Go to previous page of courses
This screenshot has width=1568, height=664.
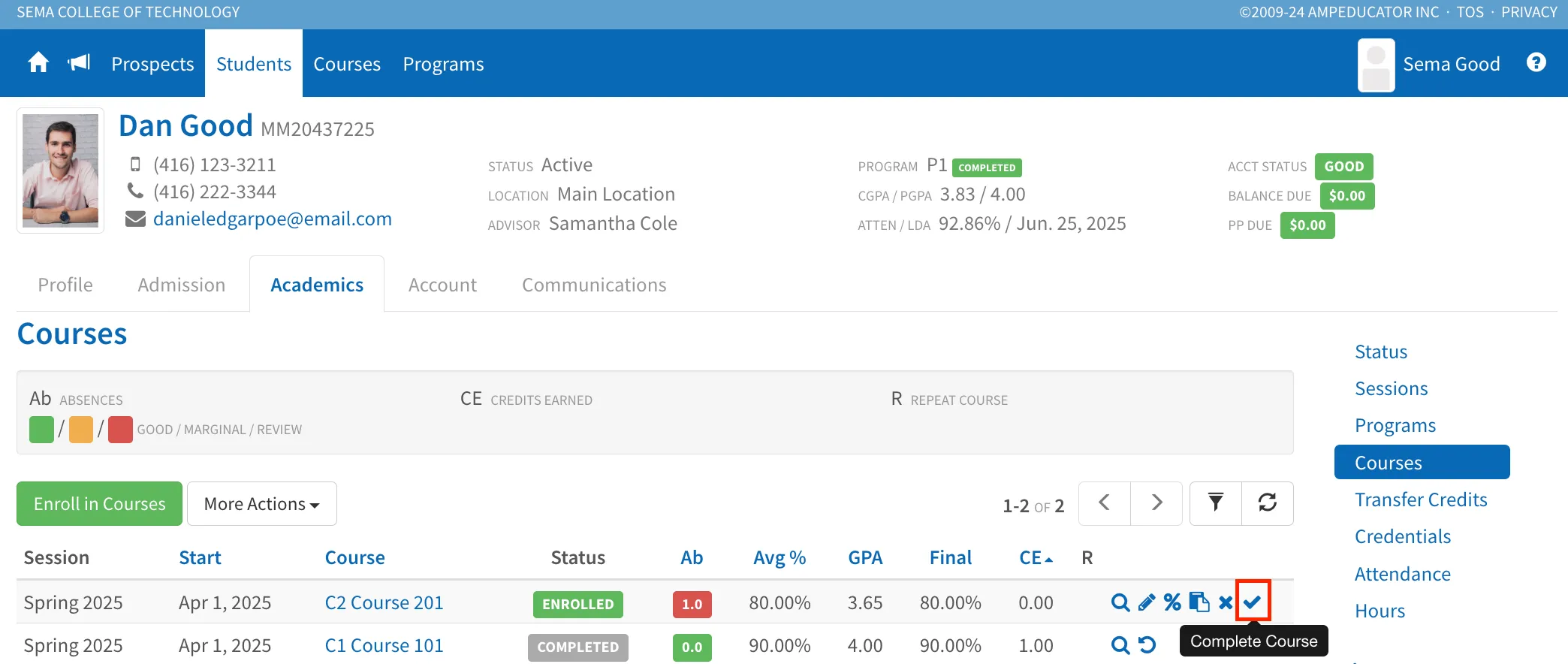pos(1105,503)
